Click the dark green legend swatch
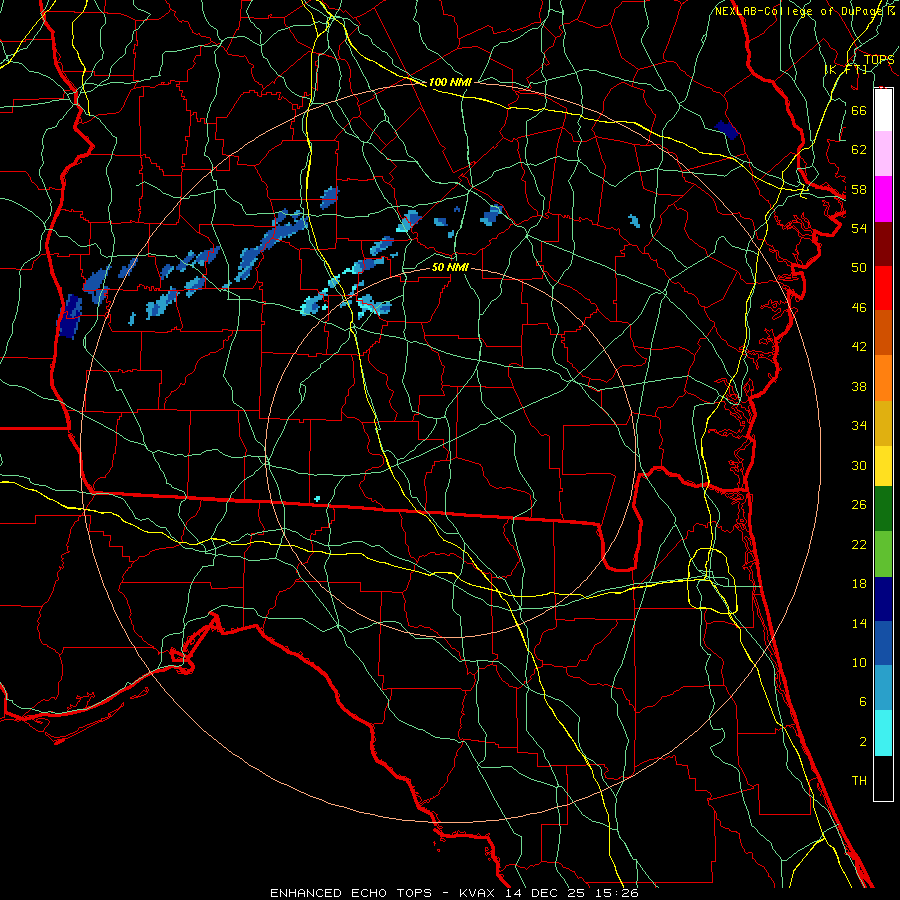The height and width of the screenshot is (900, 900). pyautogui.click(x=883, y=509)
